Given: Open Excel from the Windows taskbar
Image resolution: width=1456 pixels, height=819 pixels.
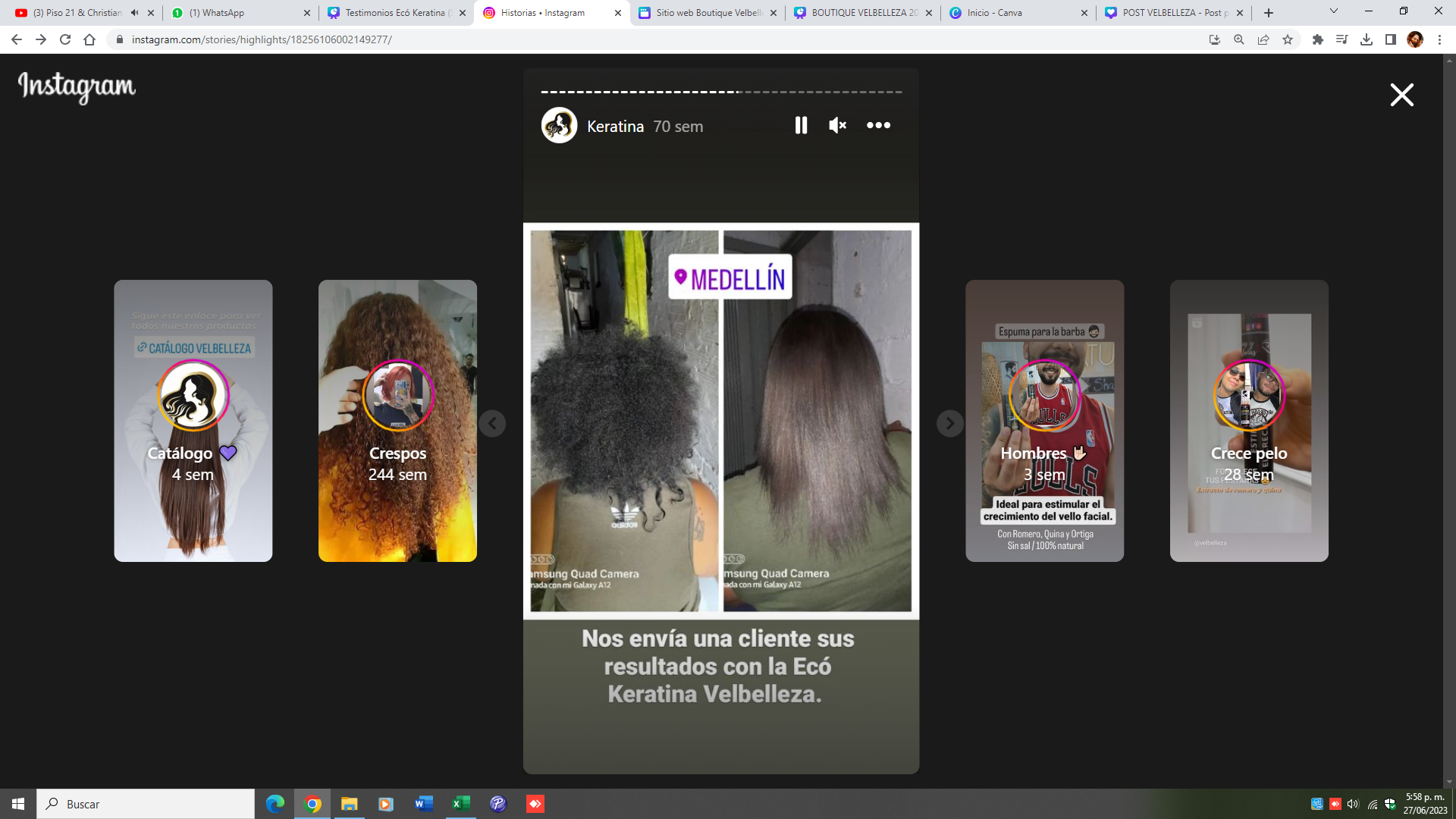Looking at the screenshot, I should click(x=460, y=804).
